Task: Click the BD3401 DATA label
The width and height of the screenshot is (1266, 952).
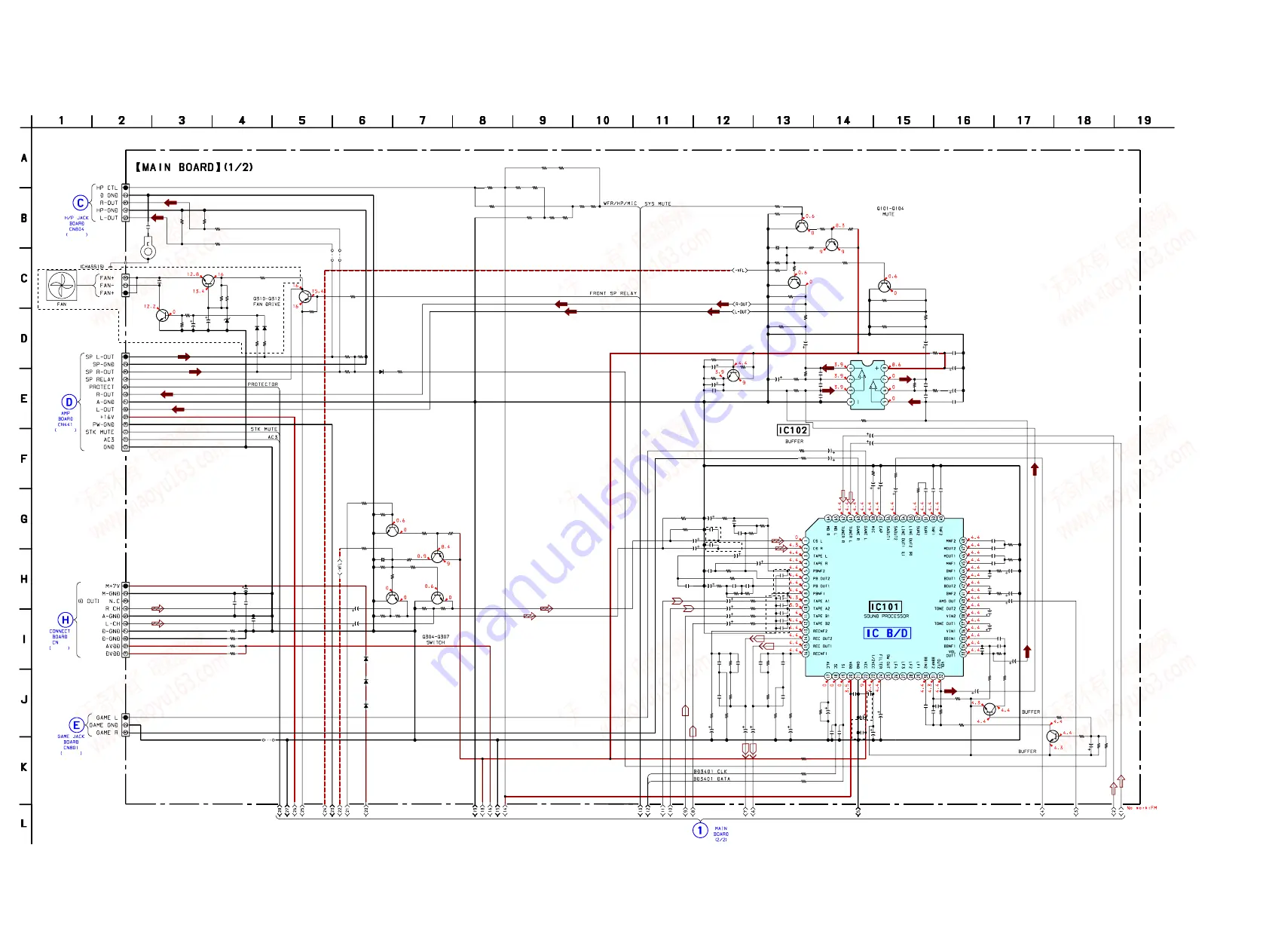Action: pos(712,779)
